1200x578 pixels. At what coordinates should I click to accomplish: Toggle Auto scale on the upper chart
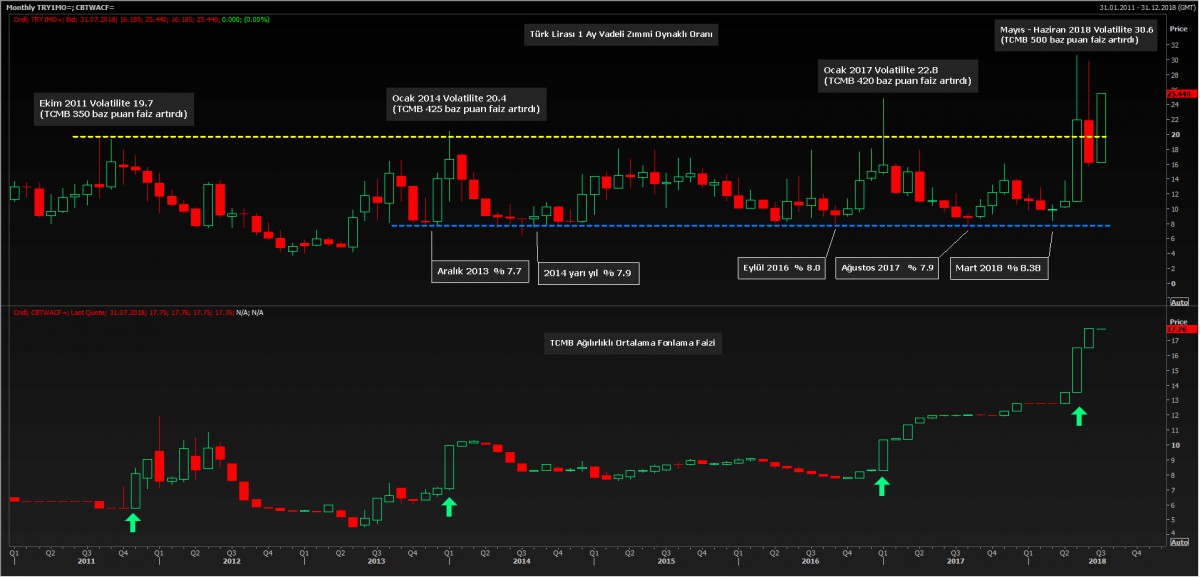click(x=1178, y=301)
